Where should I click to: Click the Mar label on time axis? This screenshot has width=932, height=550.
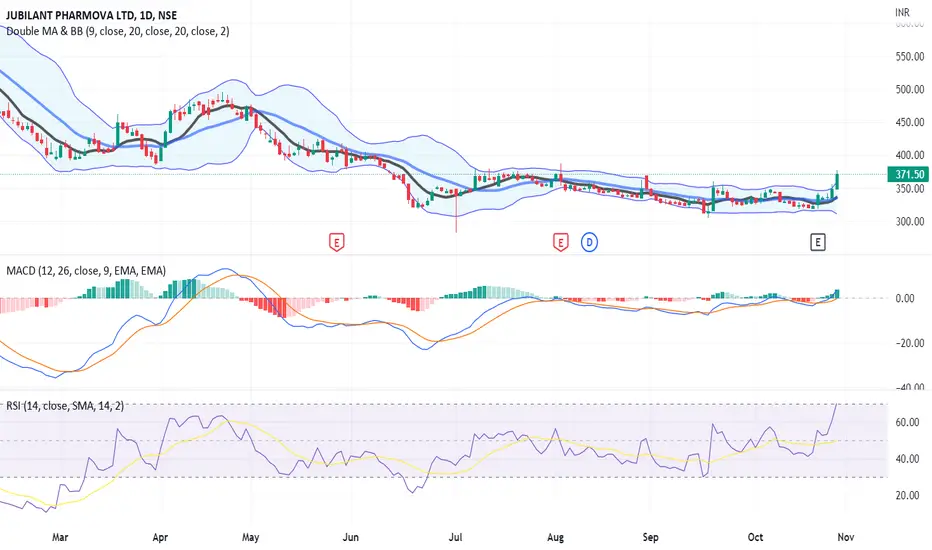(60, 537)
